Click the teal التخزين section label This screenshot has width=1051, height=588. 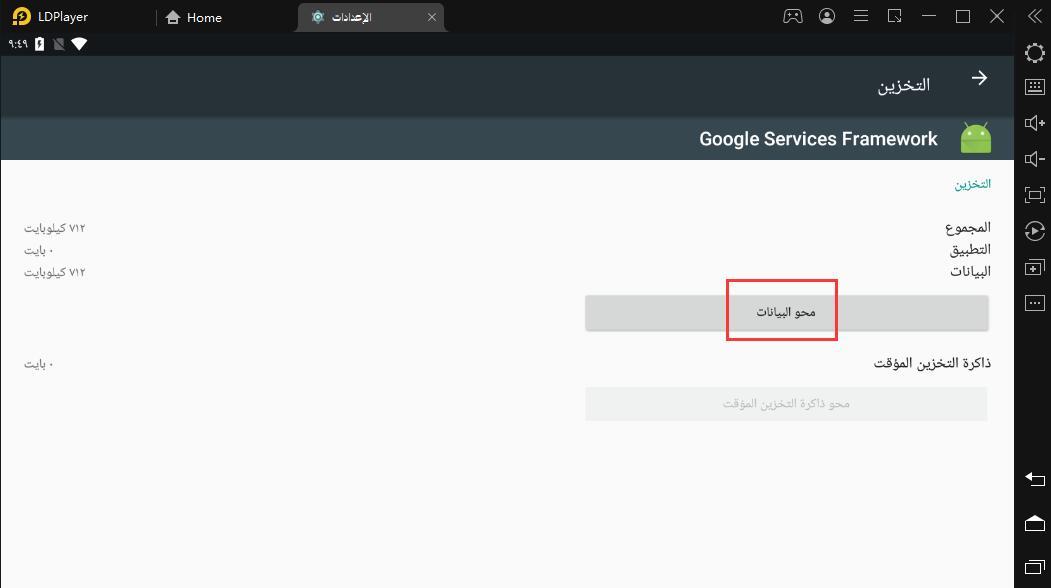click(x=973, y=184)
